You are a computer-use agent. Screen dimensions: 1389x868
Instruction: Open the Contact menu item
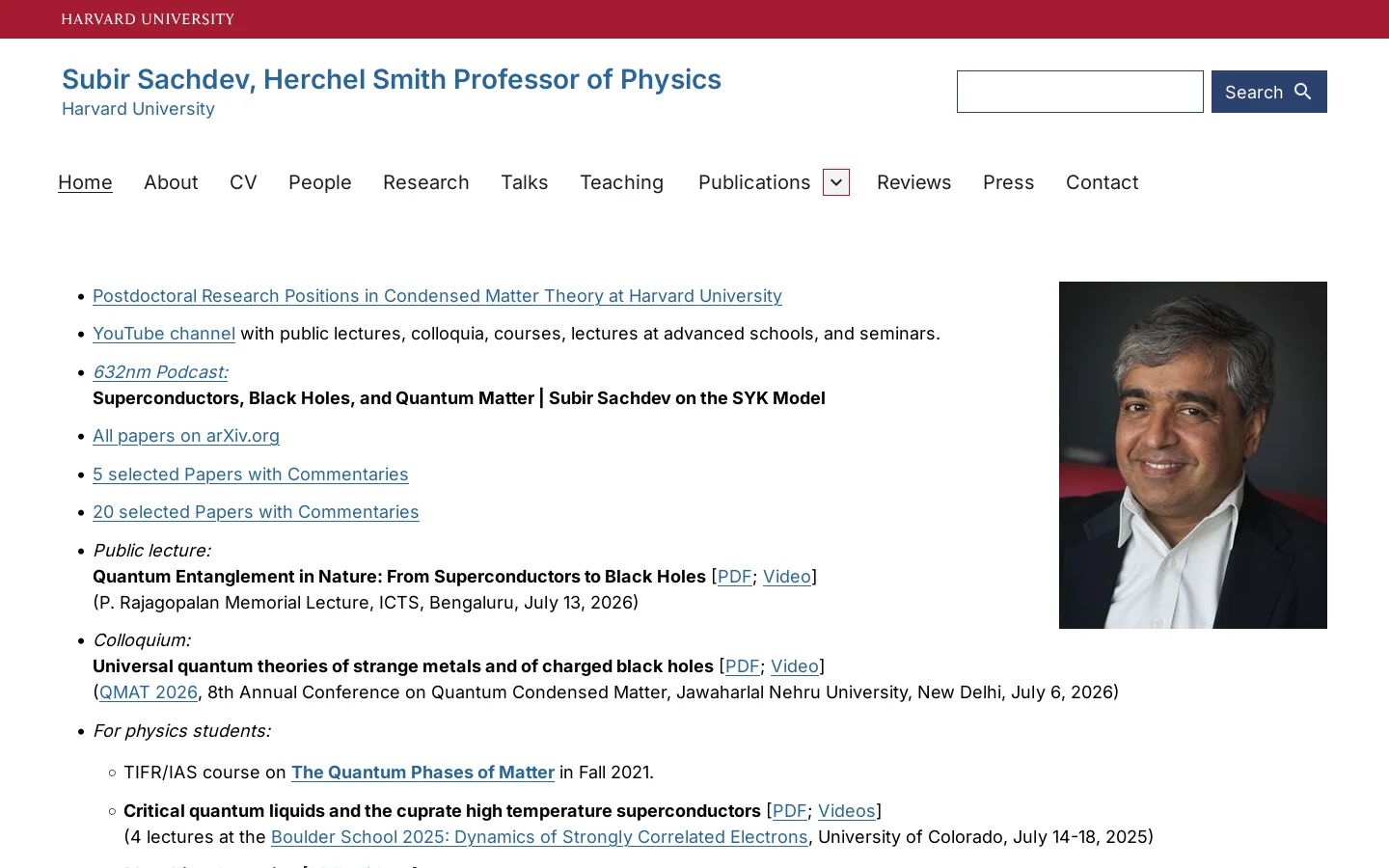coord(1103,182)
